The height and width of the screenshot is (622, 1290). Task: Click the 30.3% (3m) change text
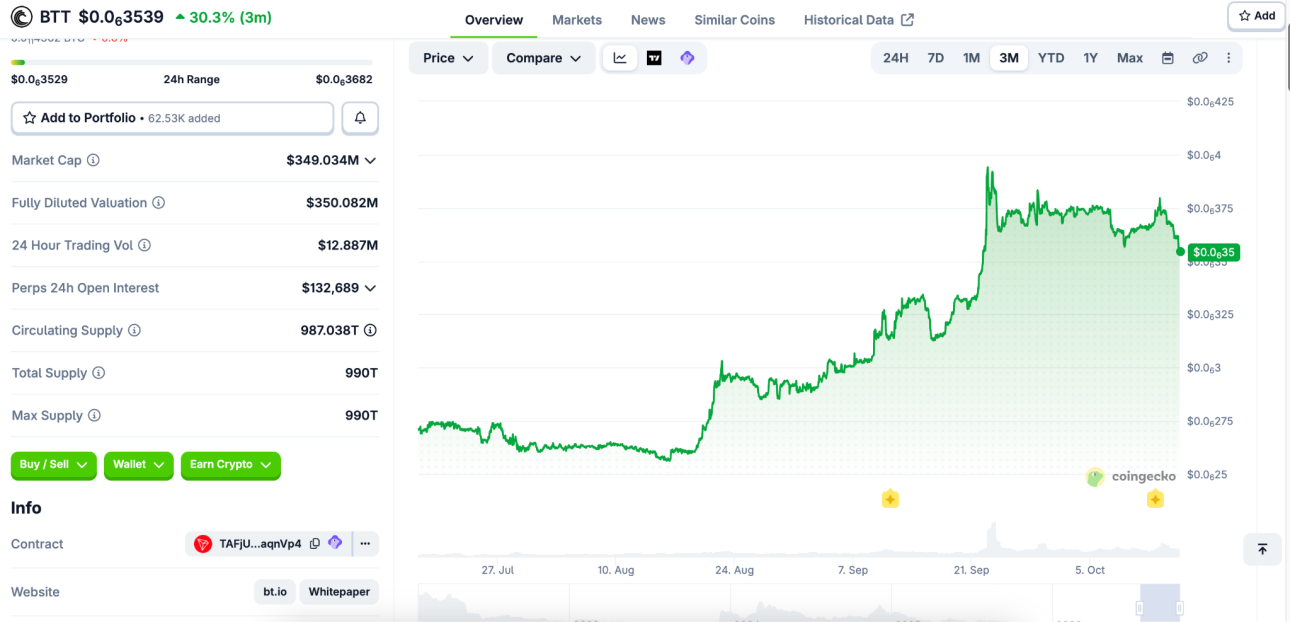pos(223,17)
